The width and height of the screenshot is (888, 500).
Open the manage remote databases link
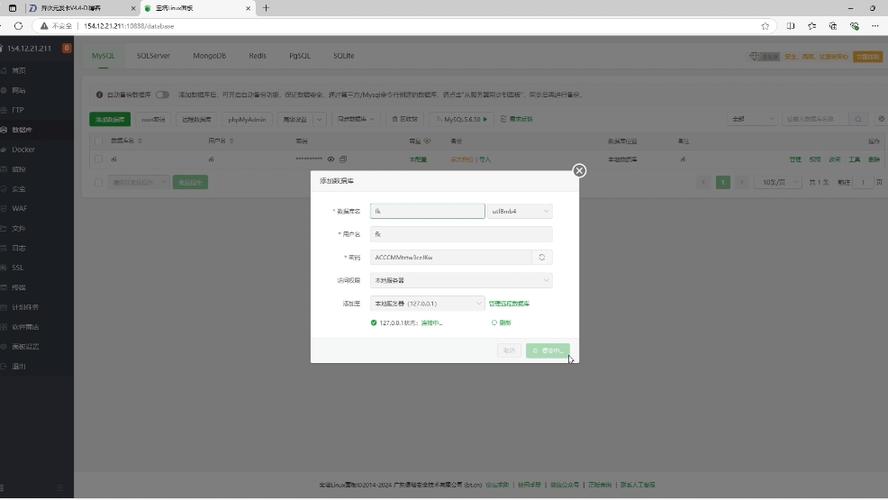tap(509, 304)
